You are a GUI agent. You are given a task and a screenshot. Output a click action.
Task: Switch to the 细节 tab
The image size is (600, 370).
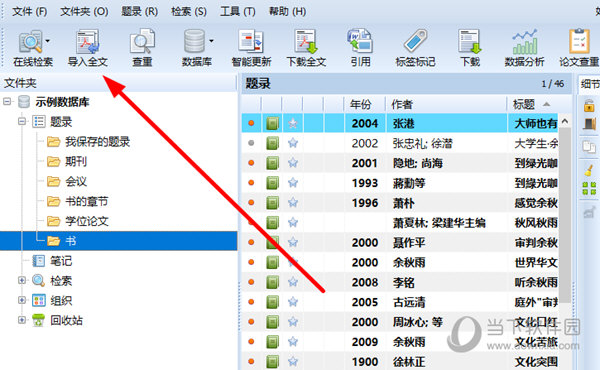[x=590, y=84]
